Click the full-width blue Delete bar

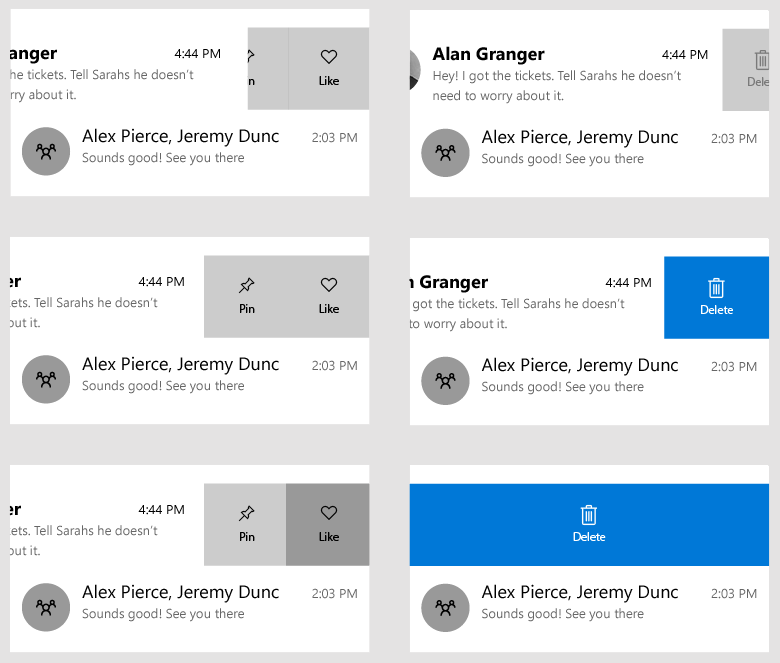(589, 525)
